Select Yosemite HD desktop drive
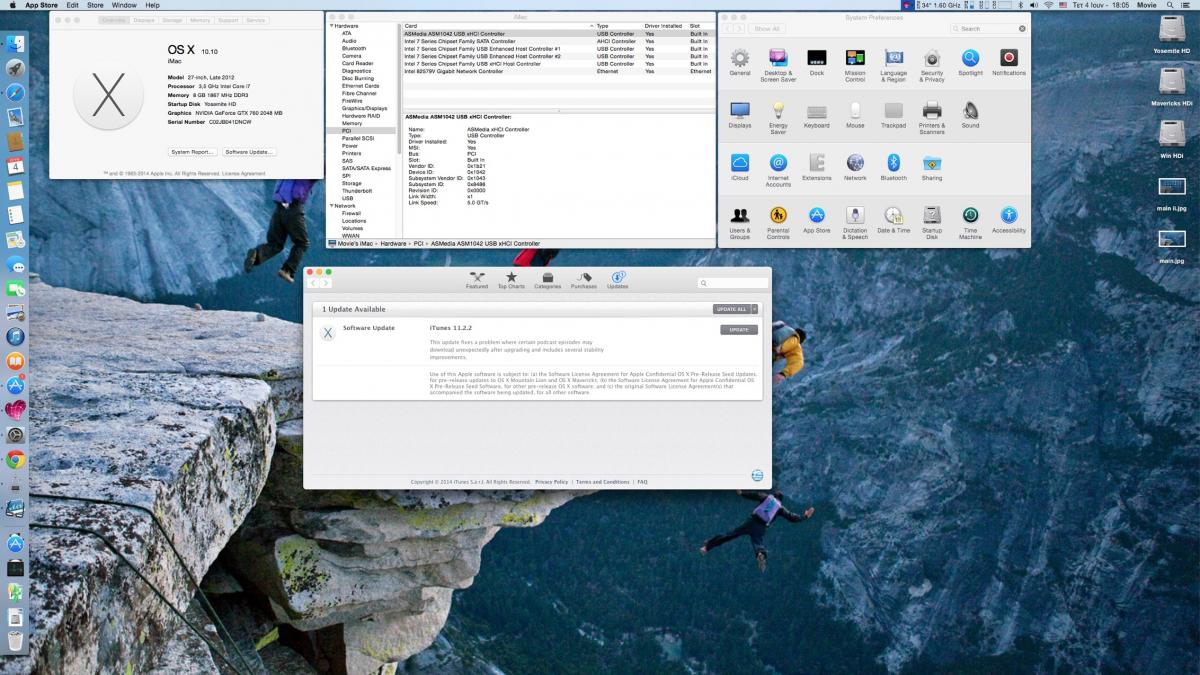 (x=1171, y=36)
